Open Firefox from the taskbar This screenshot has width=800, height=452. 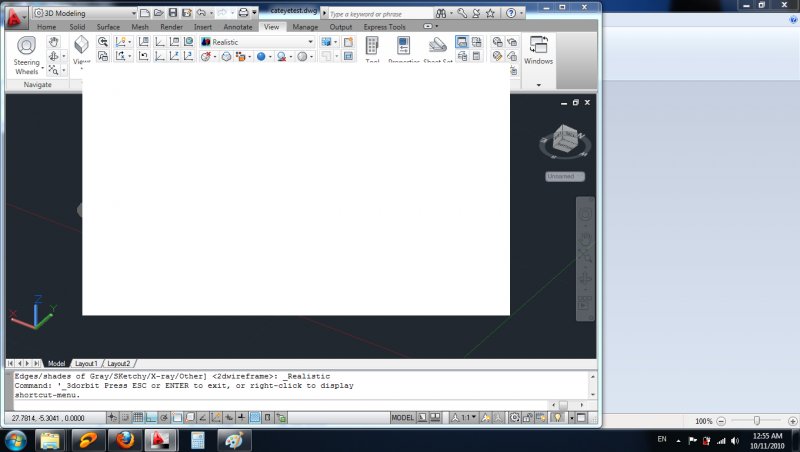pyautogui.click(x=124, y=440)
